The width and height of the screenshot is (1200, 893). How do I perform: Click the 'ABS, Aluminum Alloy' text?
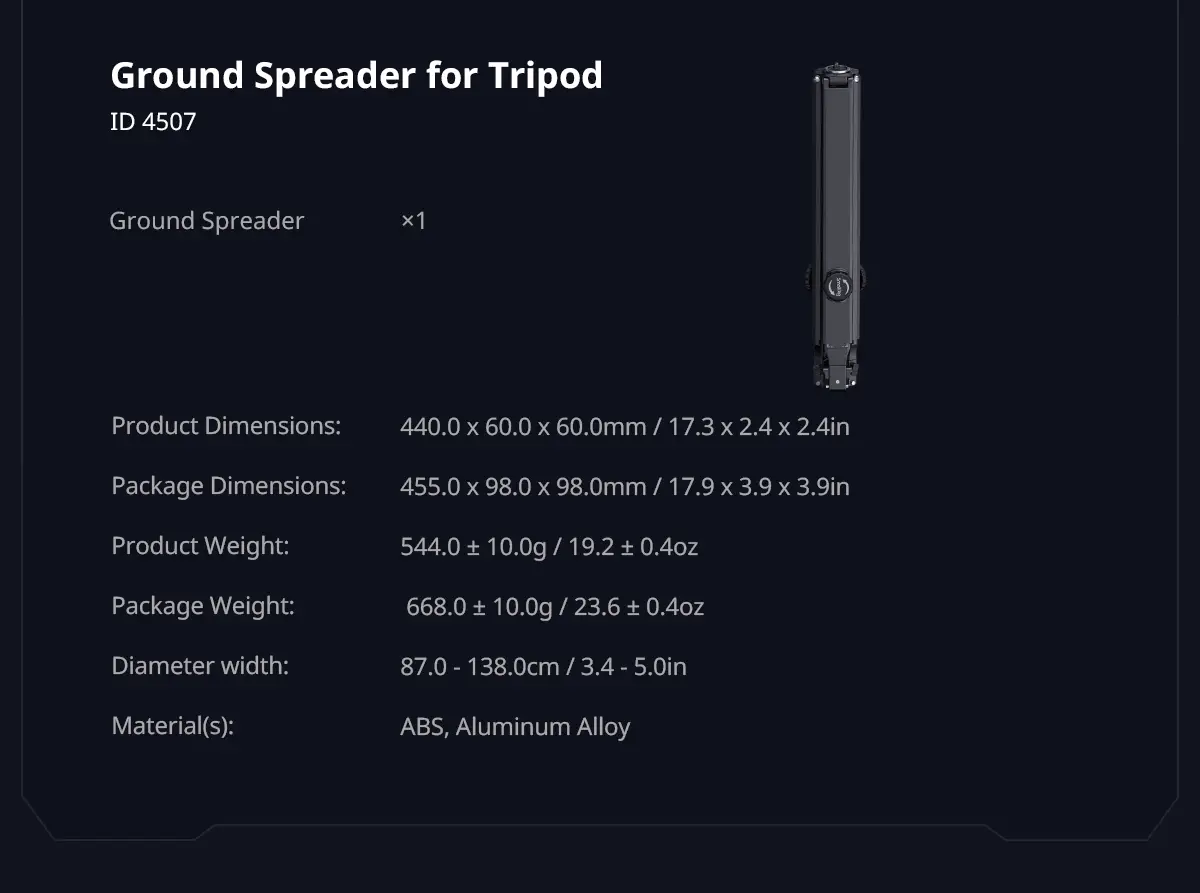tap(515, 727)
